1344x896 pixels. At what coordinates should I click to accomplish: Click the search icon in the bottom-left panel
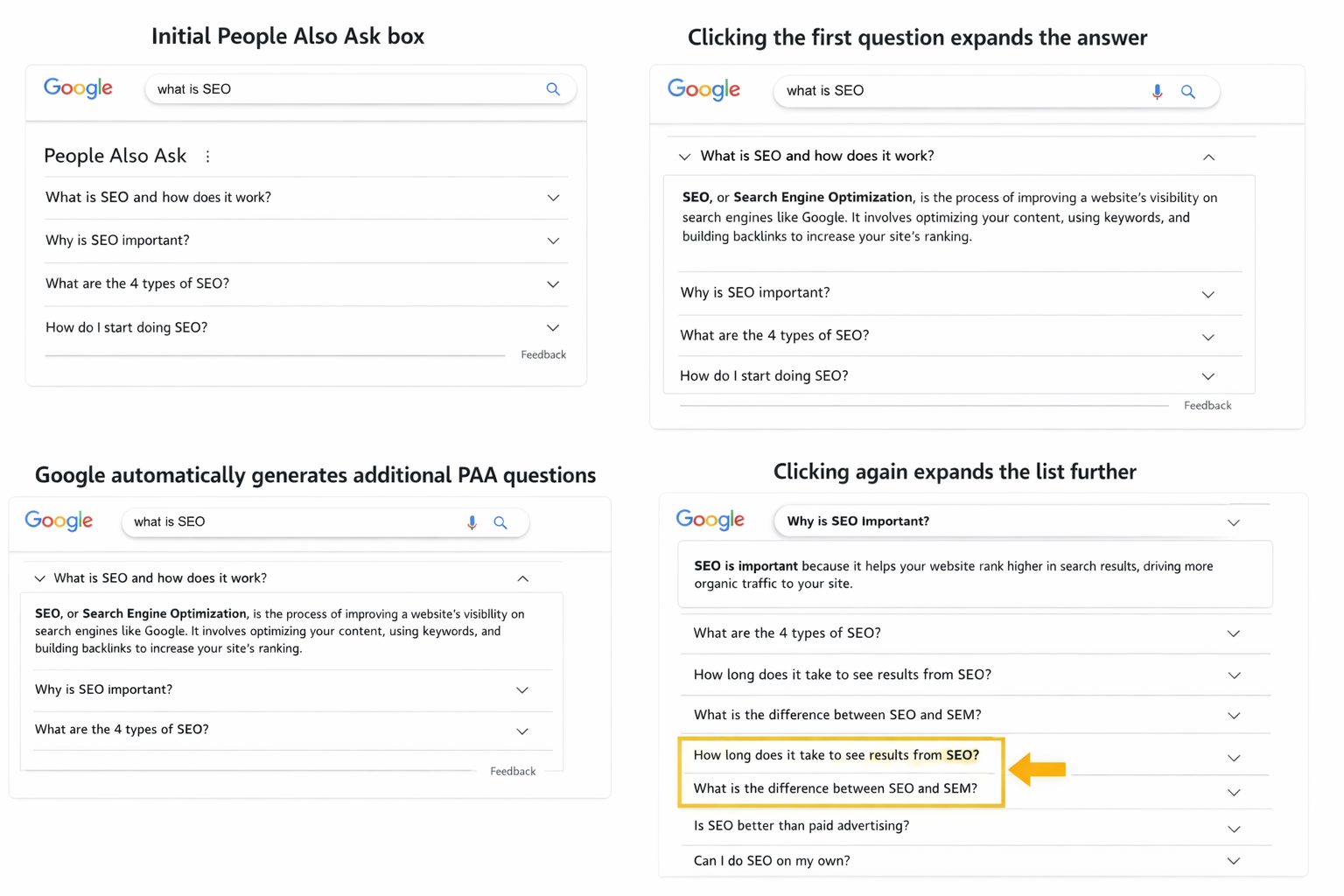point(500,522)
